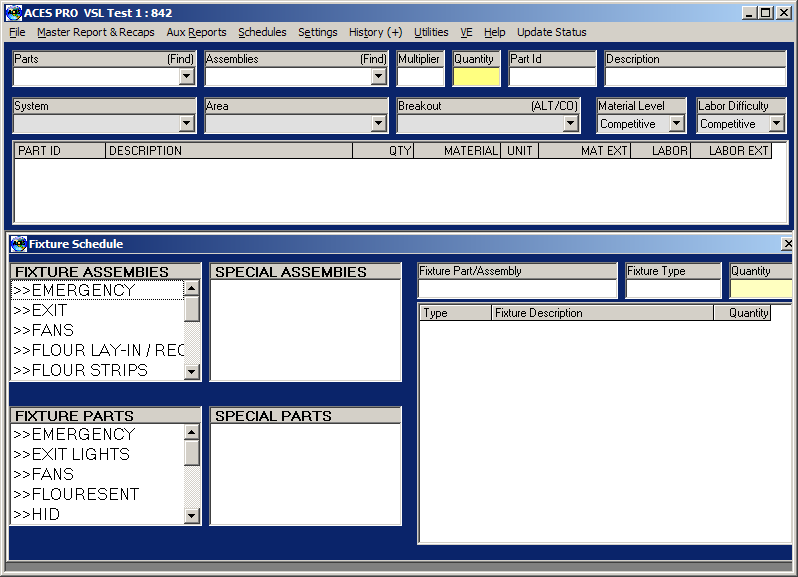Click the MAT EXT column header
This screenshot has width=798, height=577.
point(585,151)
